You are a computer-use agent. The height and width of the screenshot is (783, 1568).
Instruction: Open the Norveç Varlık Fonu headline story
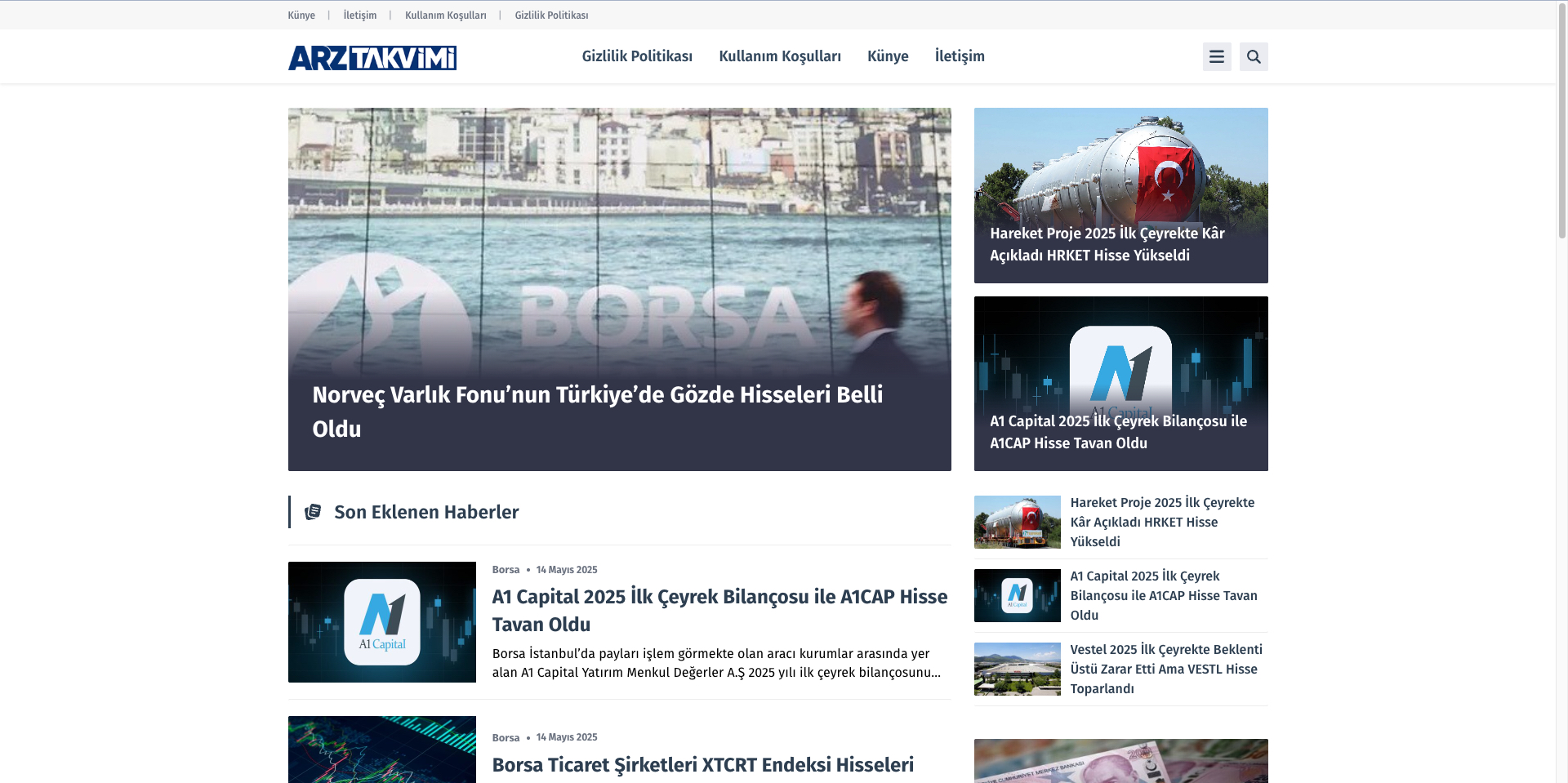click(x=620, y=289)
